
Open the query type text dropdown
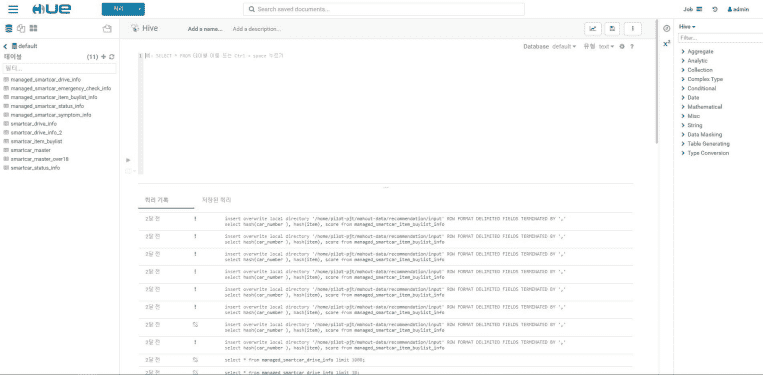(606, 47)
